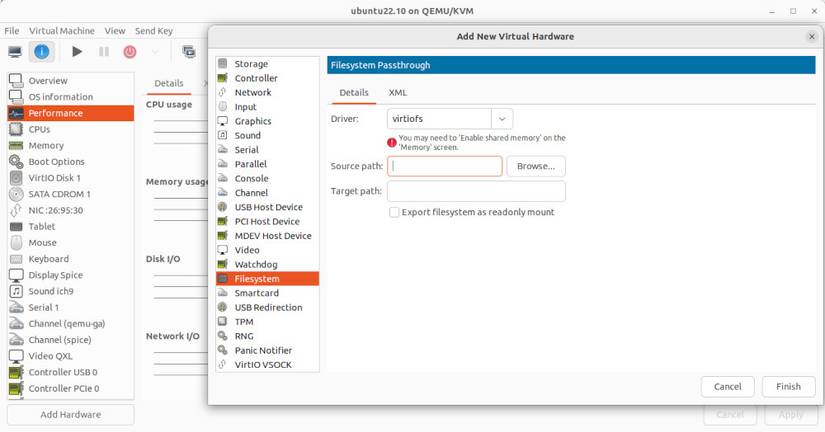Open the shutdown options dropdown arrow
This screenshot has width=825, height=432.
point(155,52)
